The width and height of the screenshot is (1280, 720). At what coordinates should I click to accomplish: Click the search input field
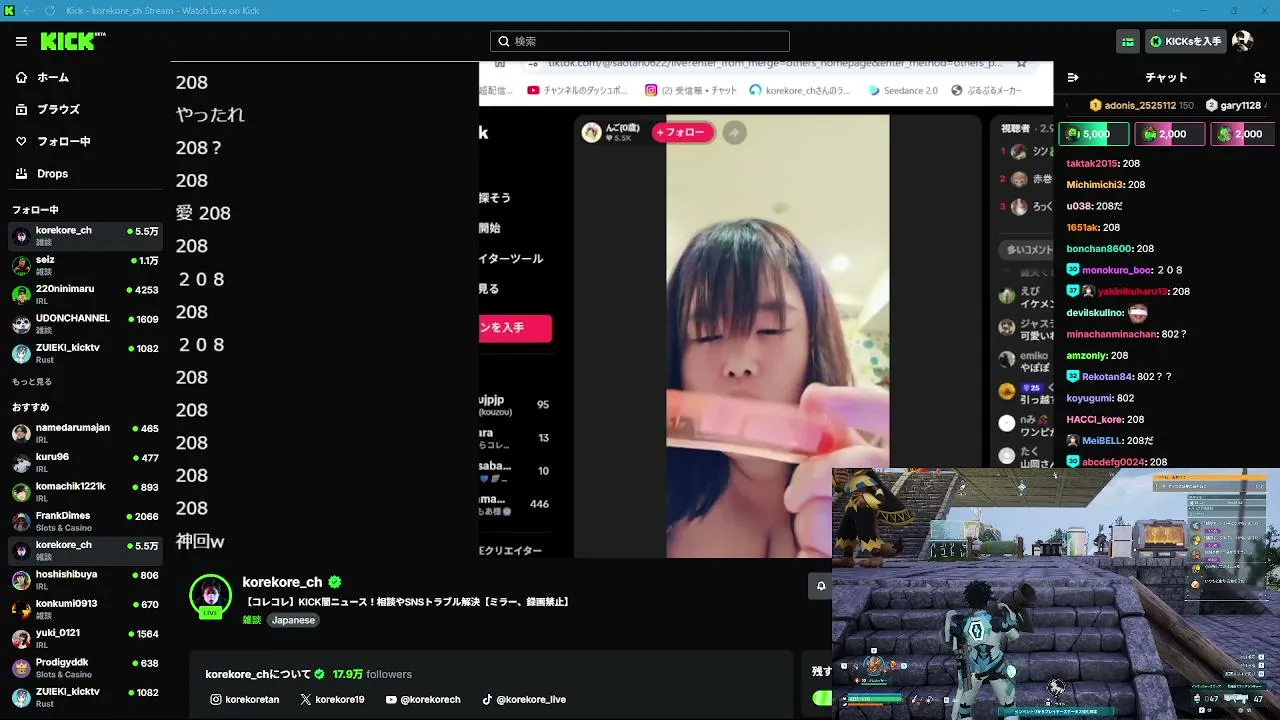click(640, 41)
